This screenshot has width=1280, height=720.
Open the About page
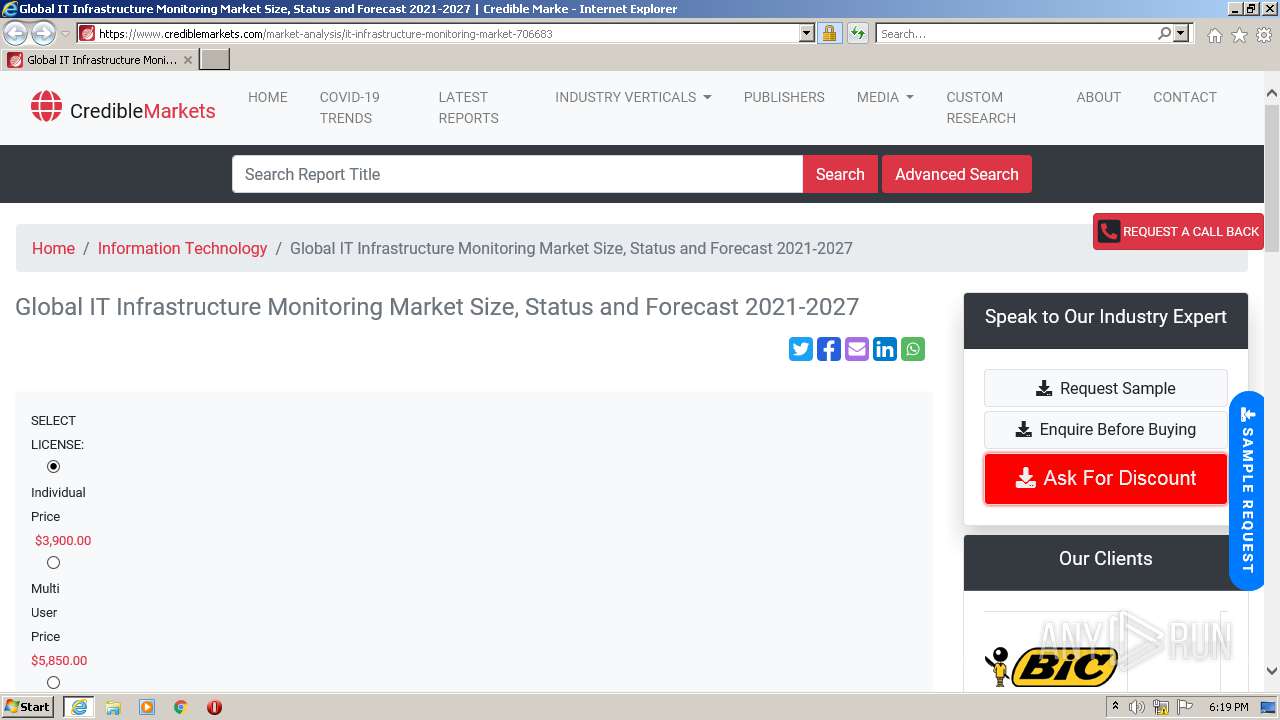pos(1098,97)
